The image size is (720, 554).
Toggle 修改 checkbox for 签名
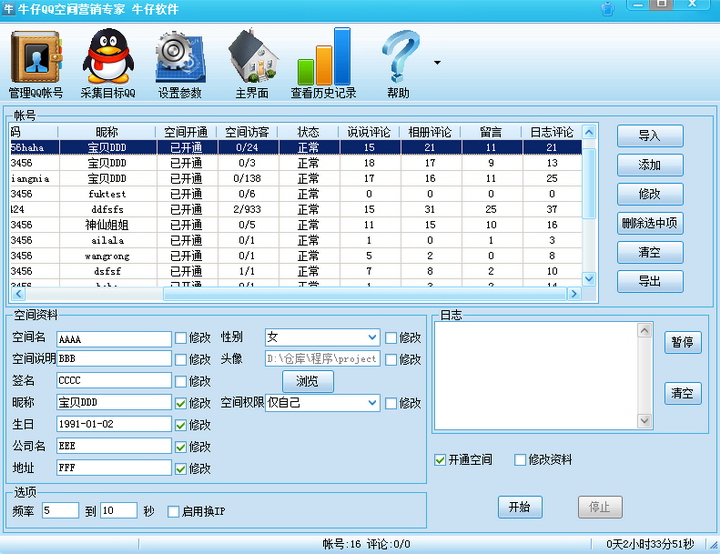181,381
